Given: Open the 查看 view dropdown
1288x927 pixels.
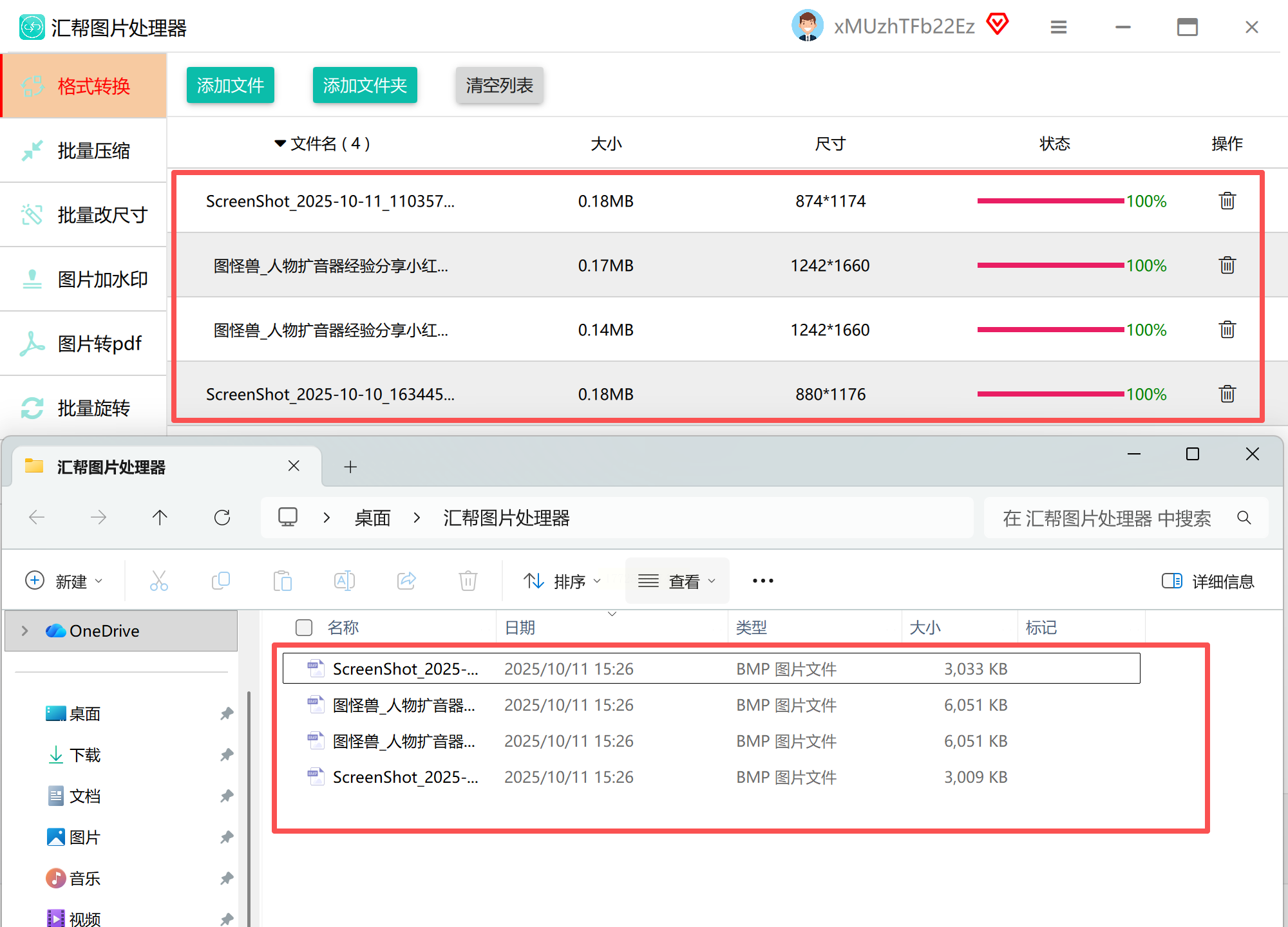Looking at the screenshot, I should 677,581.
